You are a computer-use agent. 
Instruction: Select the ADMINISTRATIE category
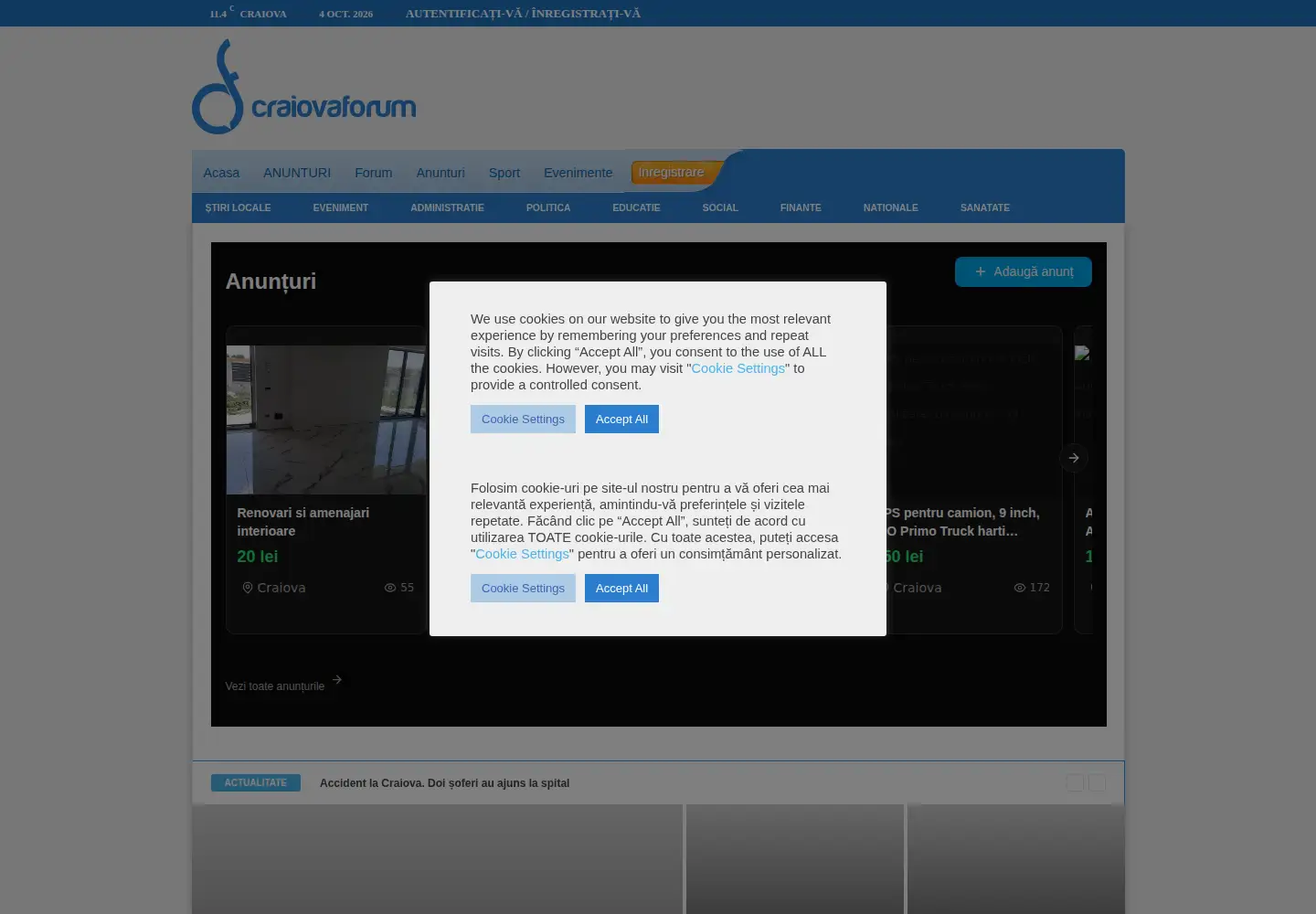pyautogui.click(x=448, y=207)
